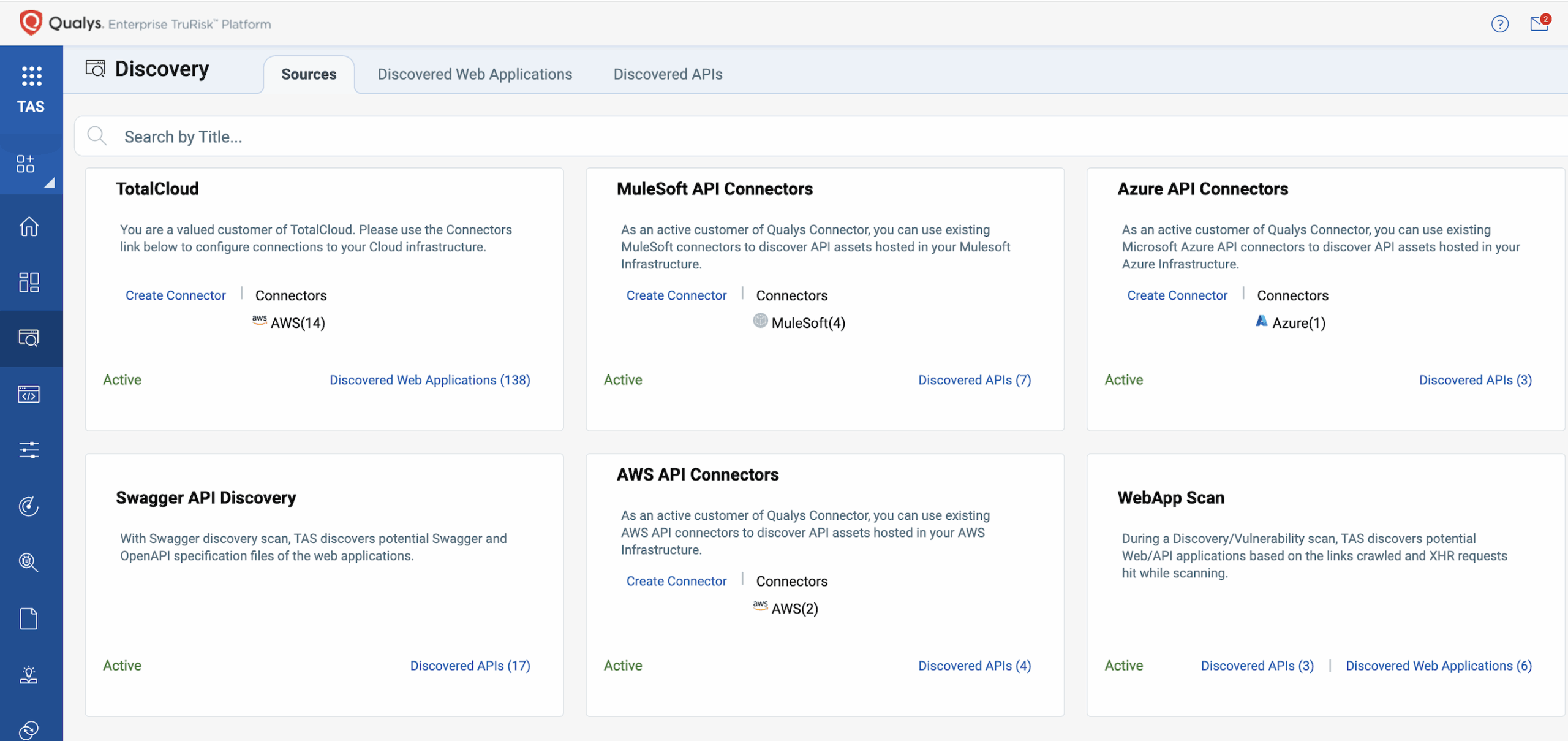
Task: Click the Azure connector logo icon
Action: coord(1261,321)
